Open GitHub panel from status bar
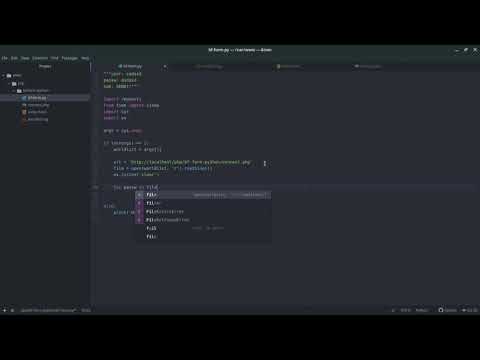The width and height of the screenshot is (480, 360). tap(447, 310)
